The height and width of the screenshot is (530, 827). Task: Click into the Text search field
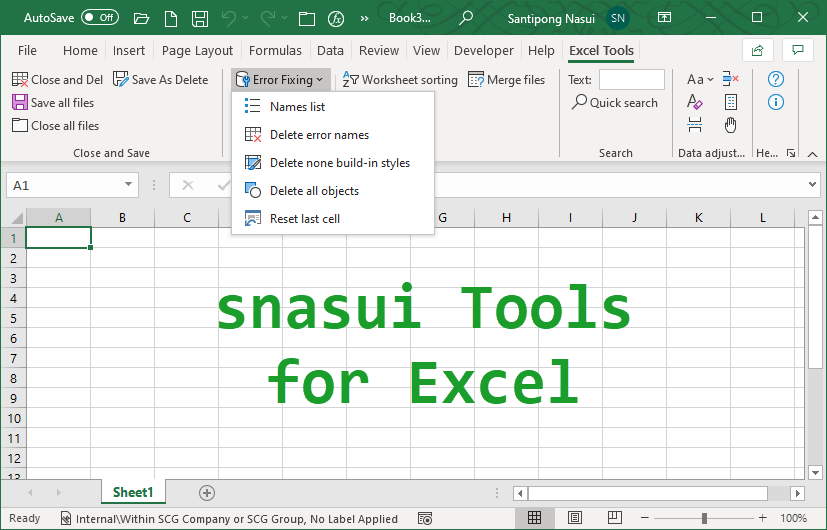coord(631,80)
